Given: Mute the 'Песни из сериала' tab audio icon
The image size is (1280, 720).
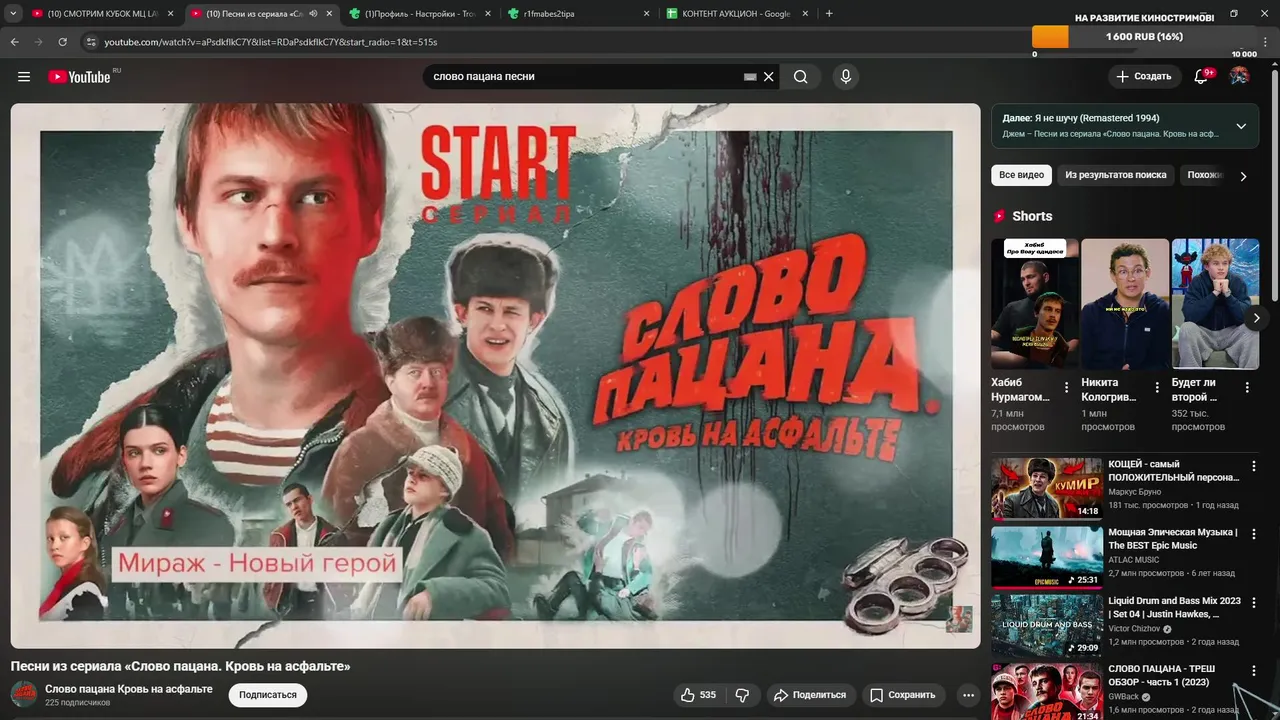Looking at the screenshot, I should pyautogui.click(x=313, y=14).
